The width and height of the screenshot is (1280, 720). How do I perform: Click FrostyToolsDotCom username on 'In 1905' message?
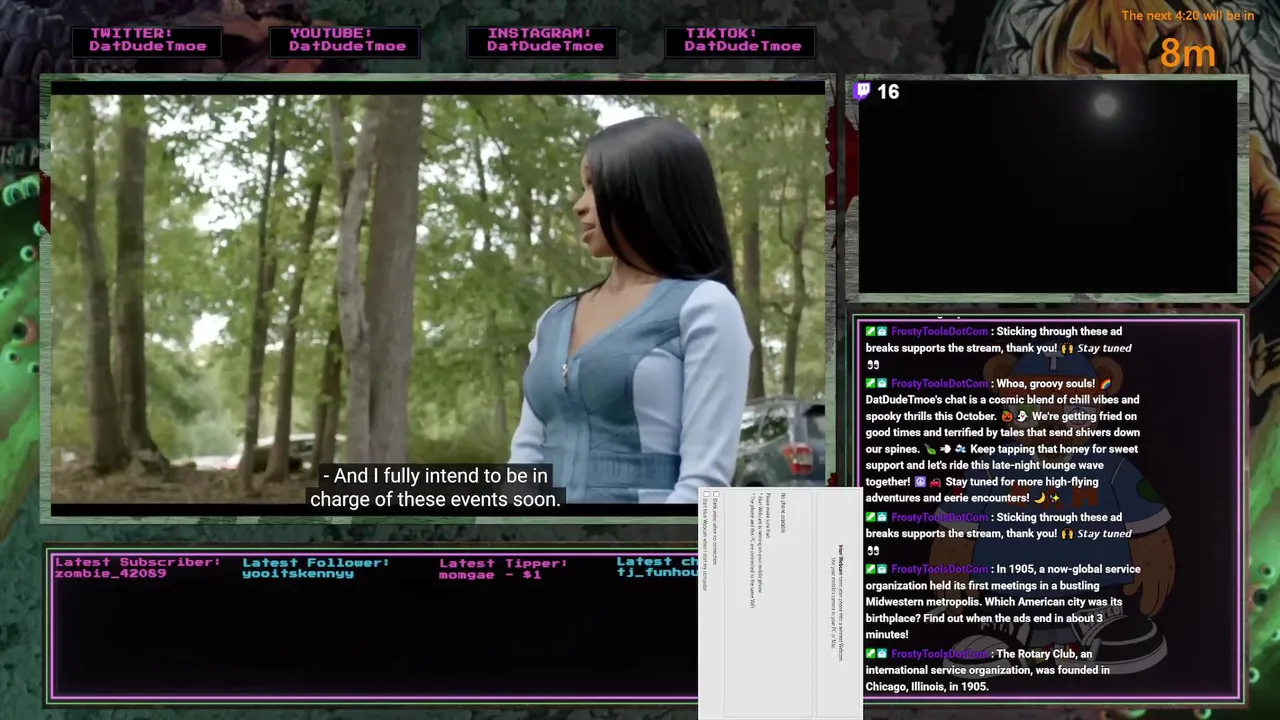[939, 569]
